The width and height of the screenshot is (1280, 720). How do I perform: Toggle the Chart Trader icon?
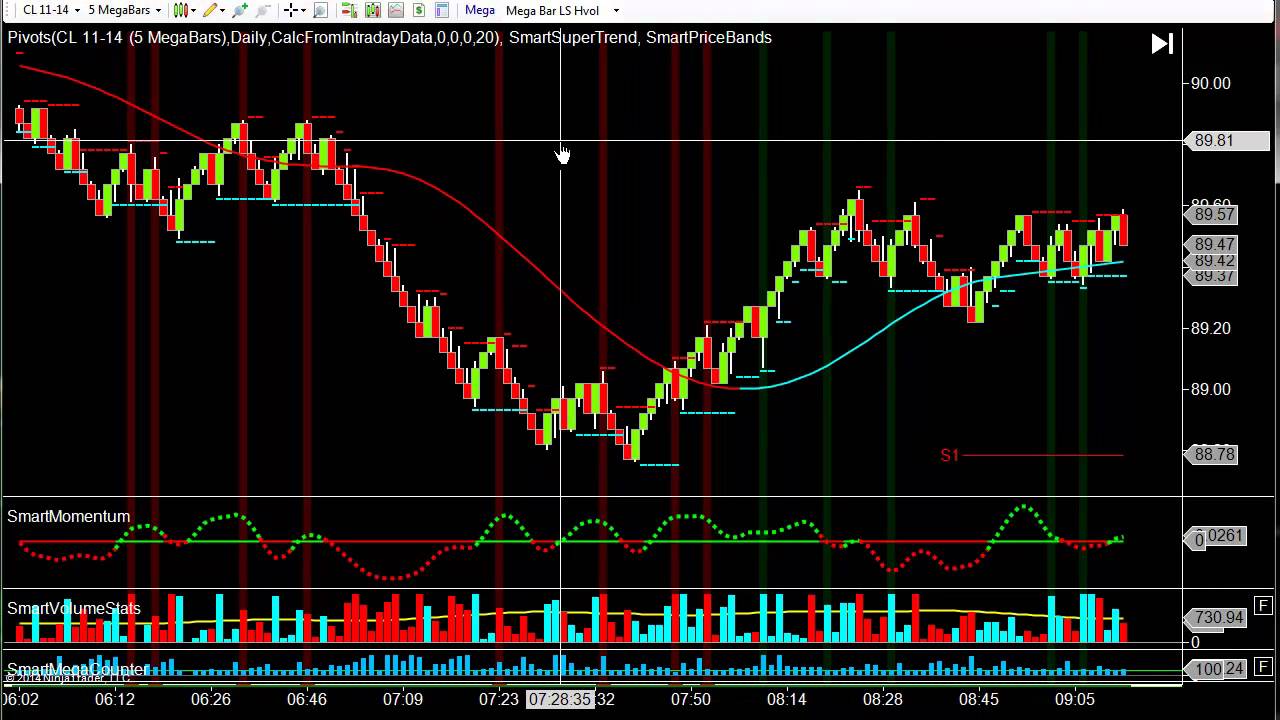tap(349, 10)
